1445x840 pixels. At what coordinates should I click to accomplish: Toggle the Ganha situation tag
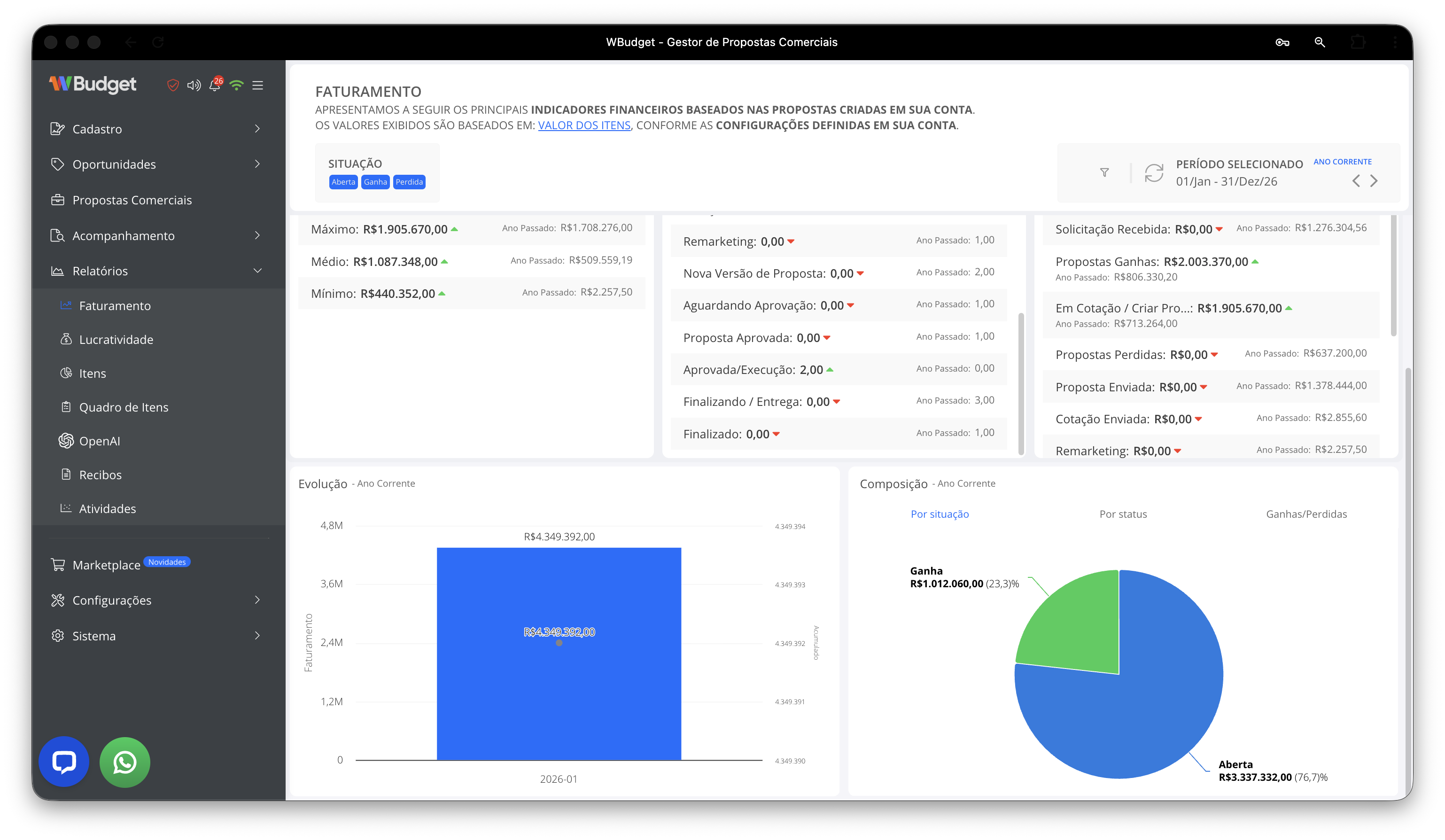(375, 182)
